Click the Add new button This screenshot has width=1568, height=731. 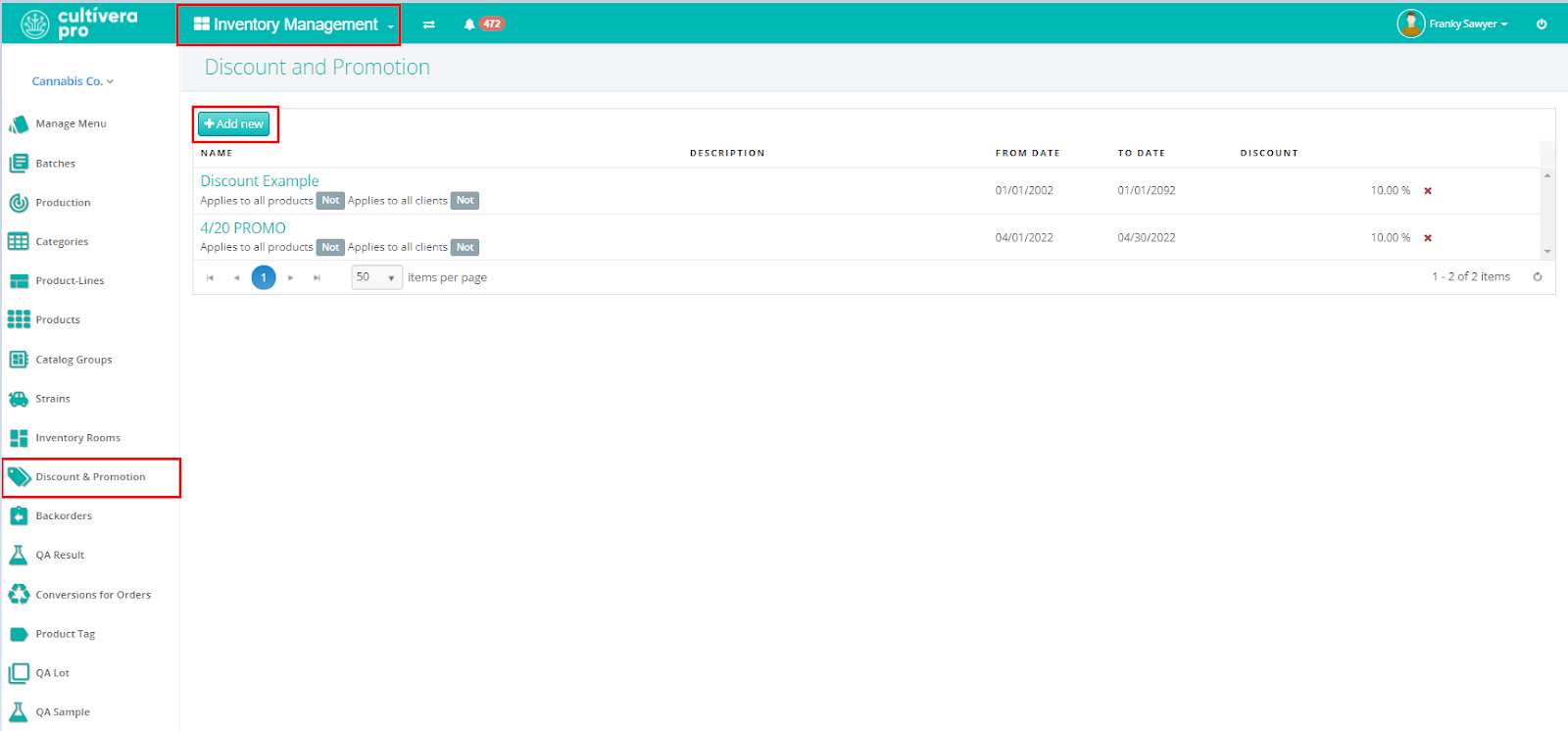pos(234,124)
